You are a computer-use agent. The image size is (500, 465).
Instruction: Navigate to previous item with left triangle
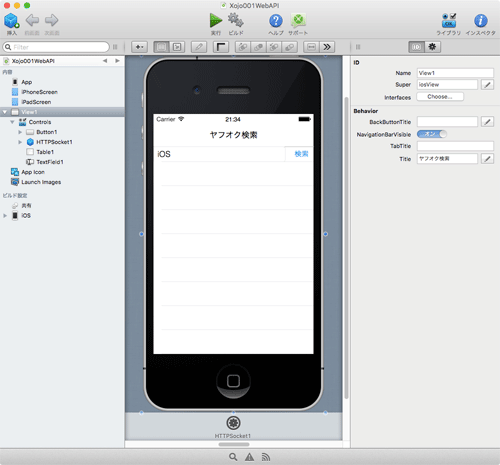(x=105, y=61)
